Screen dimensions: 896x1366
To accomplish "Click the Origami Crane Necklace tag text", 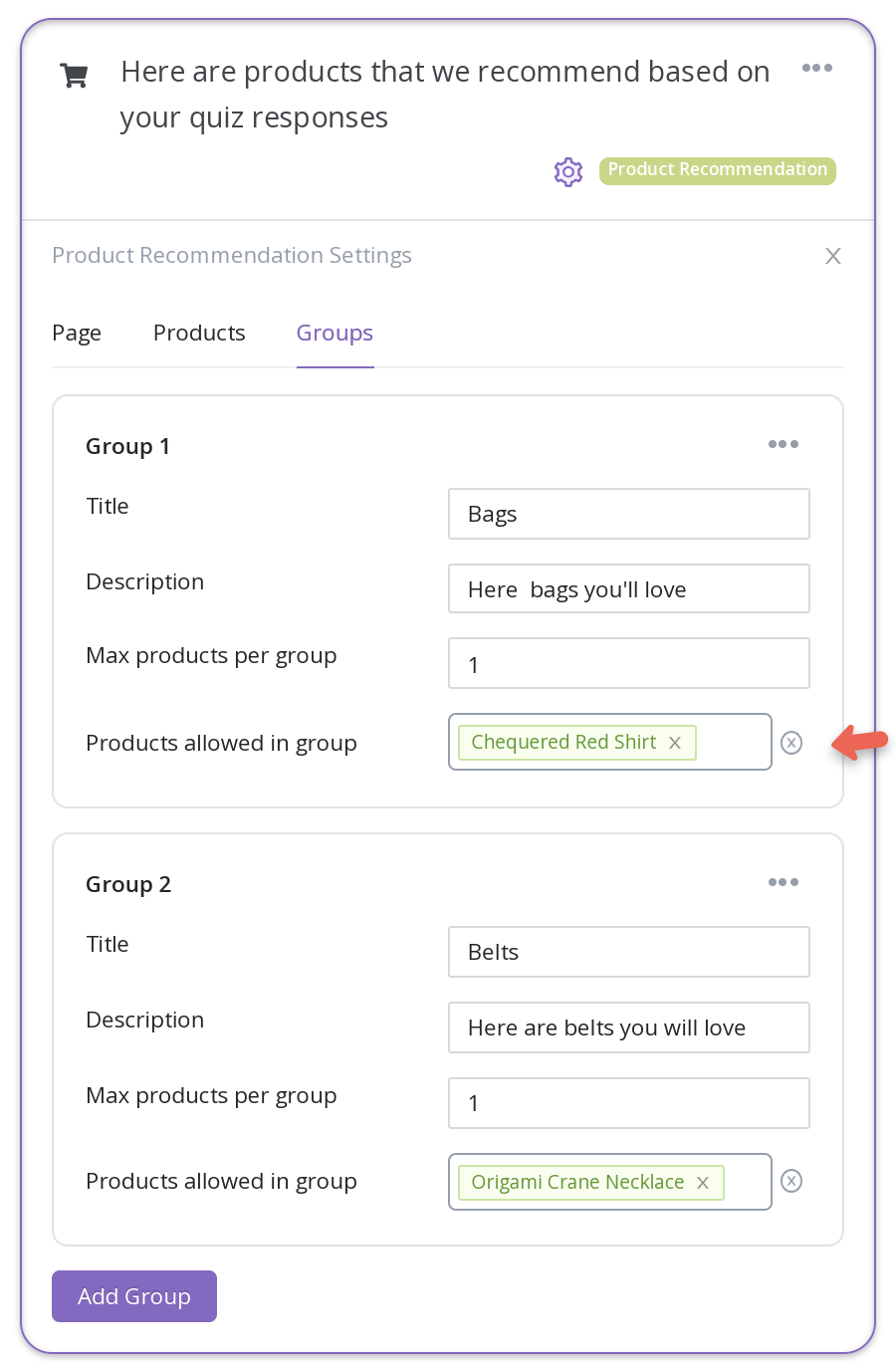I will [577, 1182].
